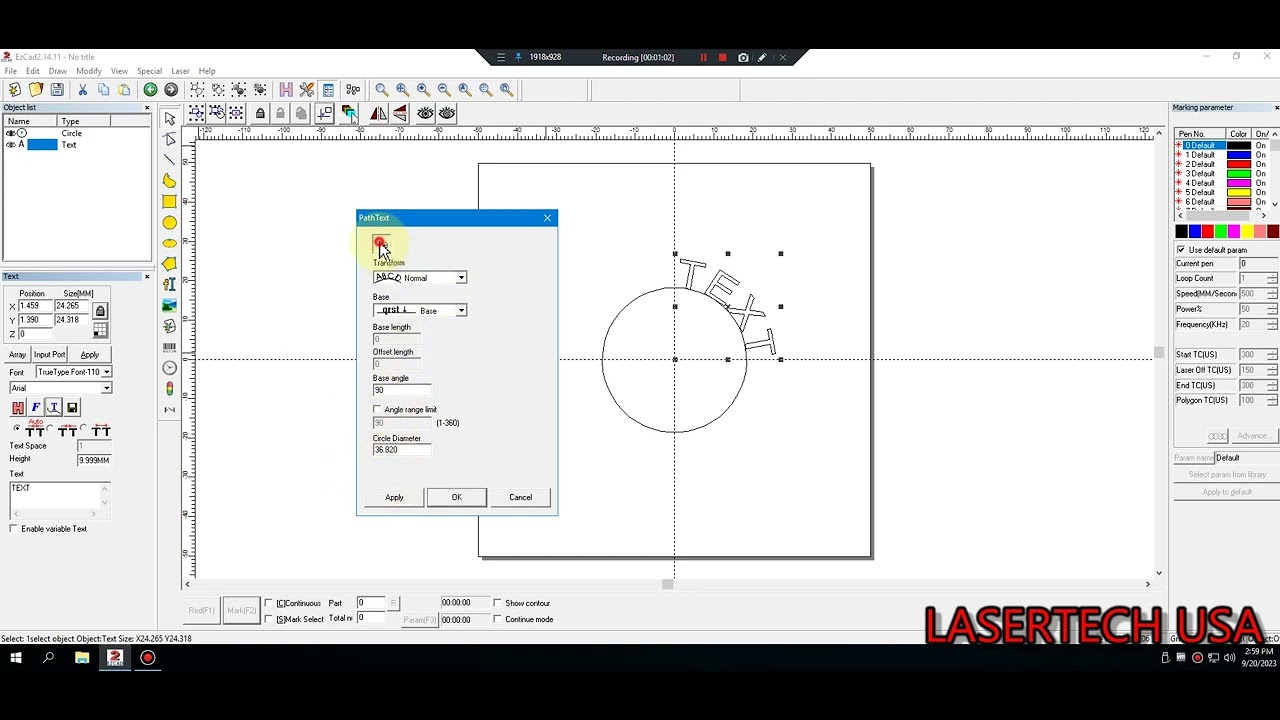
Task: Select the Line draw tool
Action: click(x=169, y=160)
